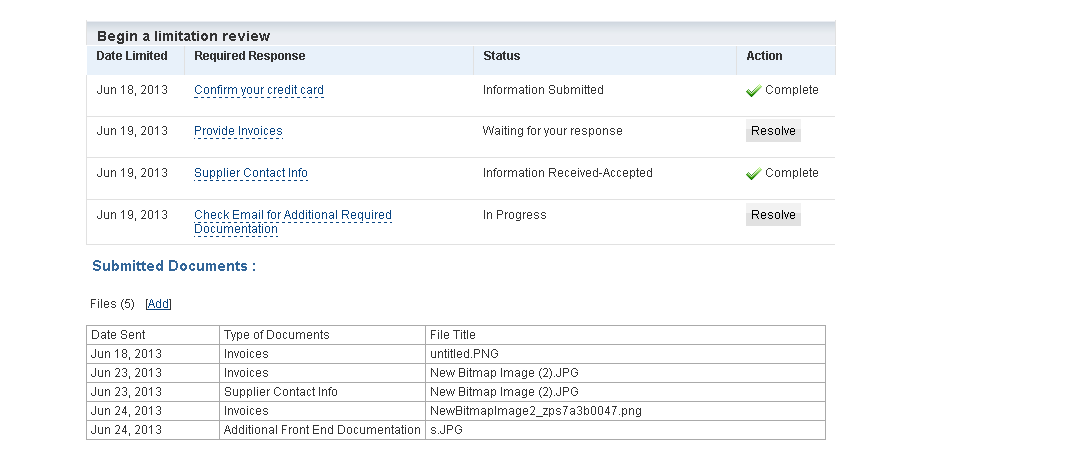Click the Action column header

coord(764,56)
